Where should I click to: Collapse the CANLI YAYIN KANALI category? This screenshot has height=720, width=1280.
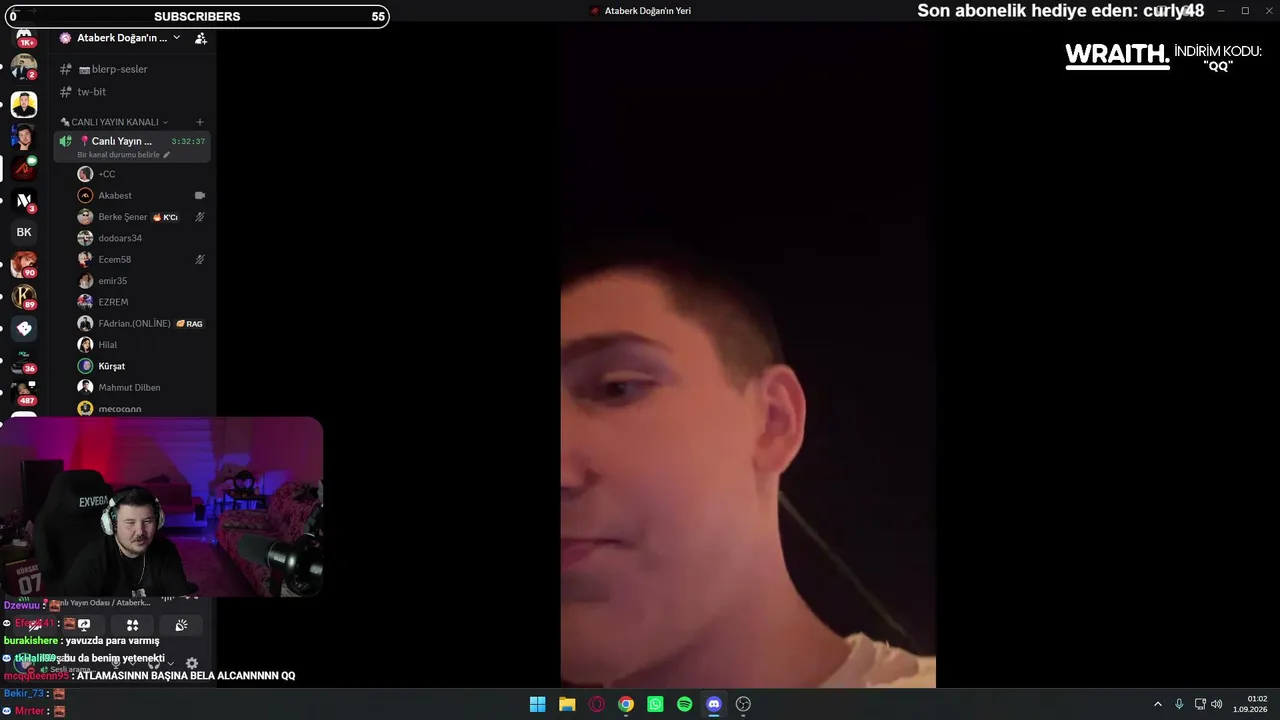click(x=114, y=122)
